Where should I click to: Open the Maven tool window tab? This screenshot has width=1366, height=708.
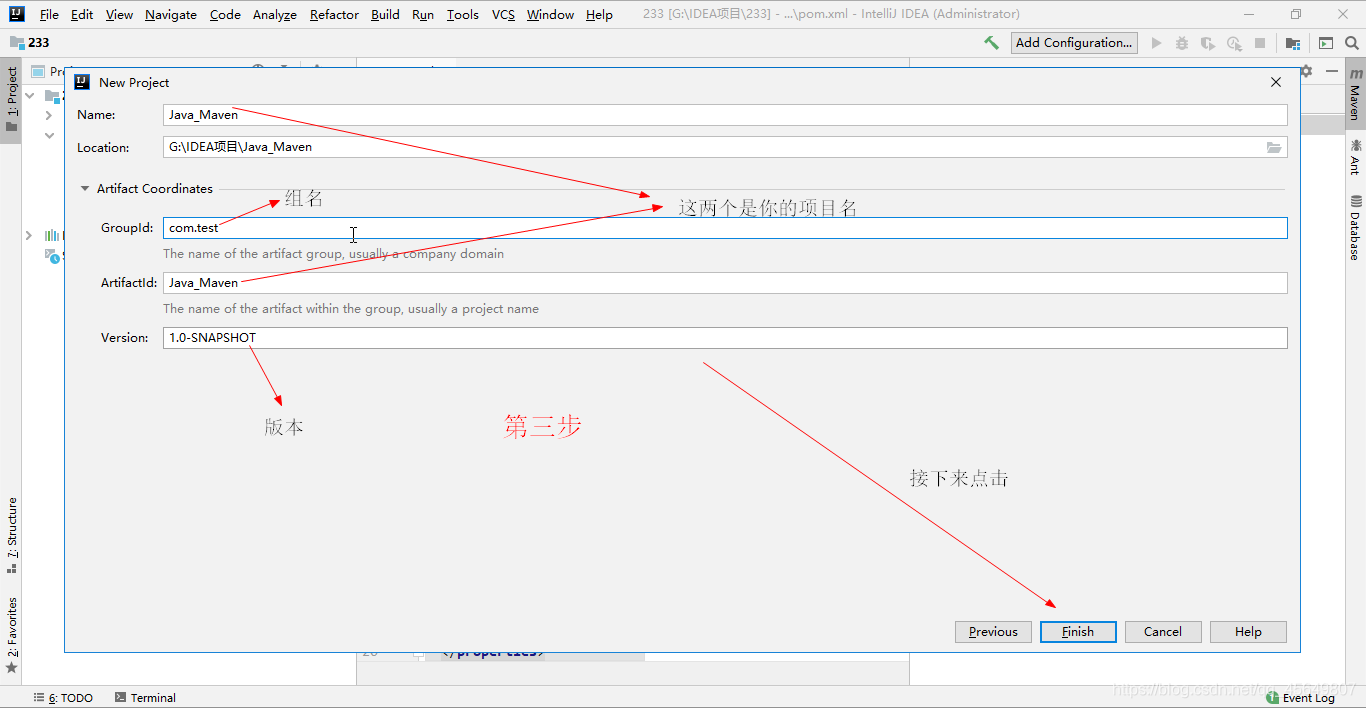point(1355,95)
